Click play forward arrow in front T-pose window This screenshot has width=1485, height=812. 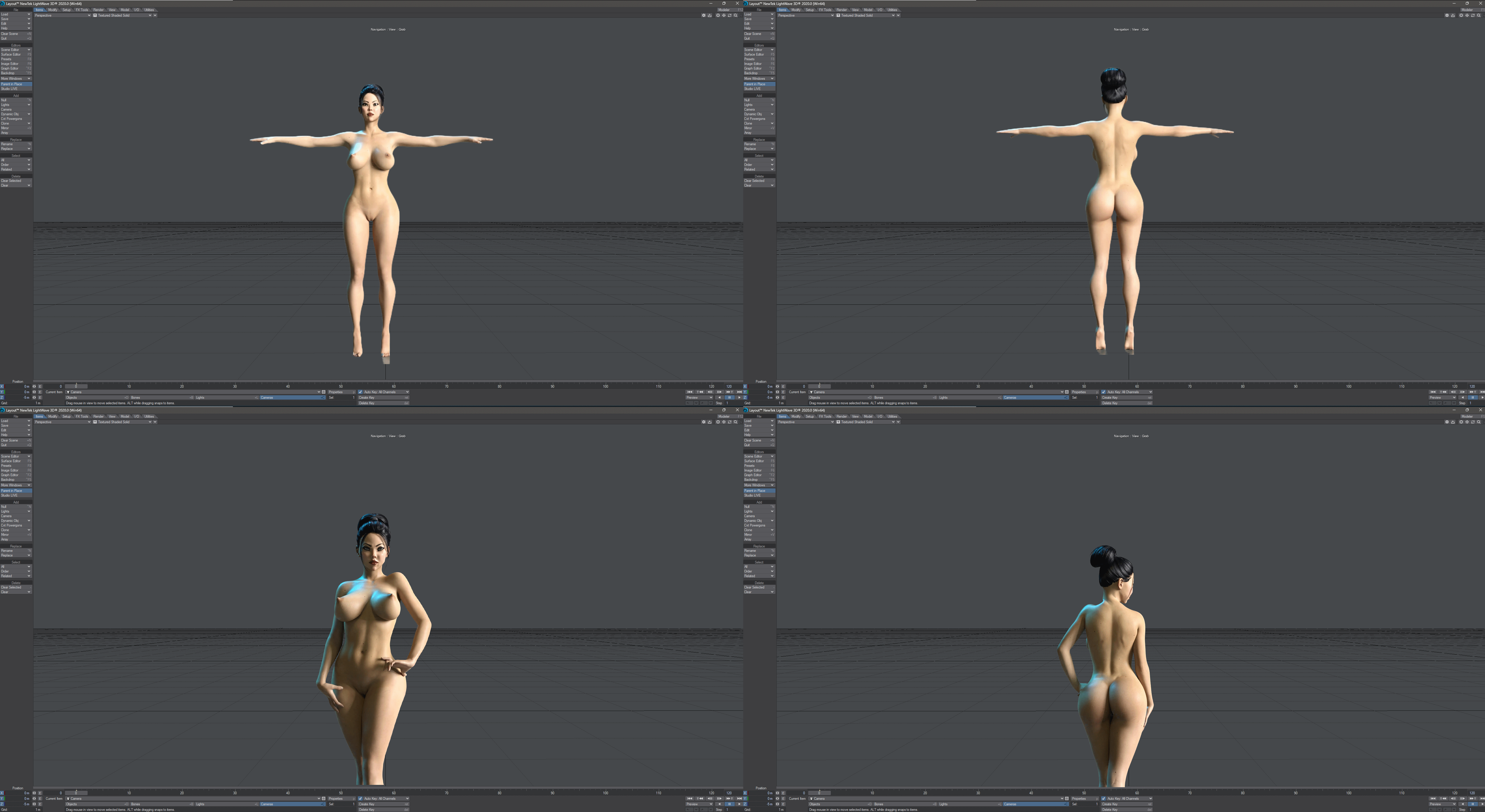pyautogui.click(x=740, y=398)
